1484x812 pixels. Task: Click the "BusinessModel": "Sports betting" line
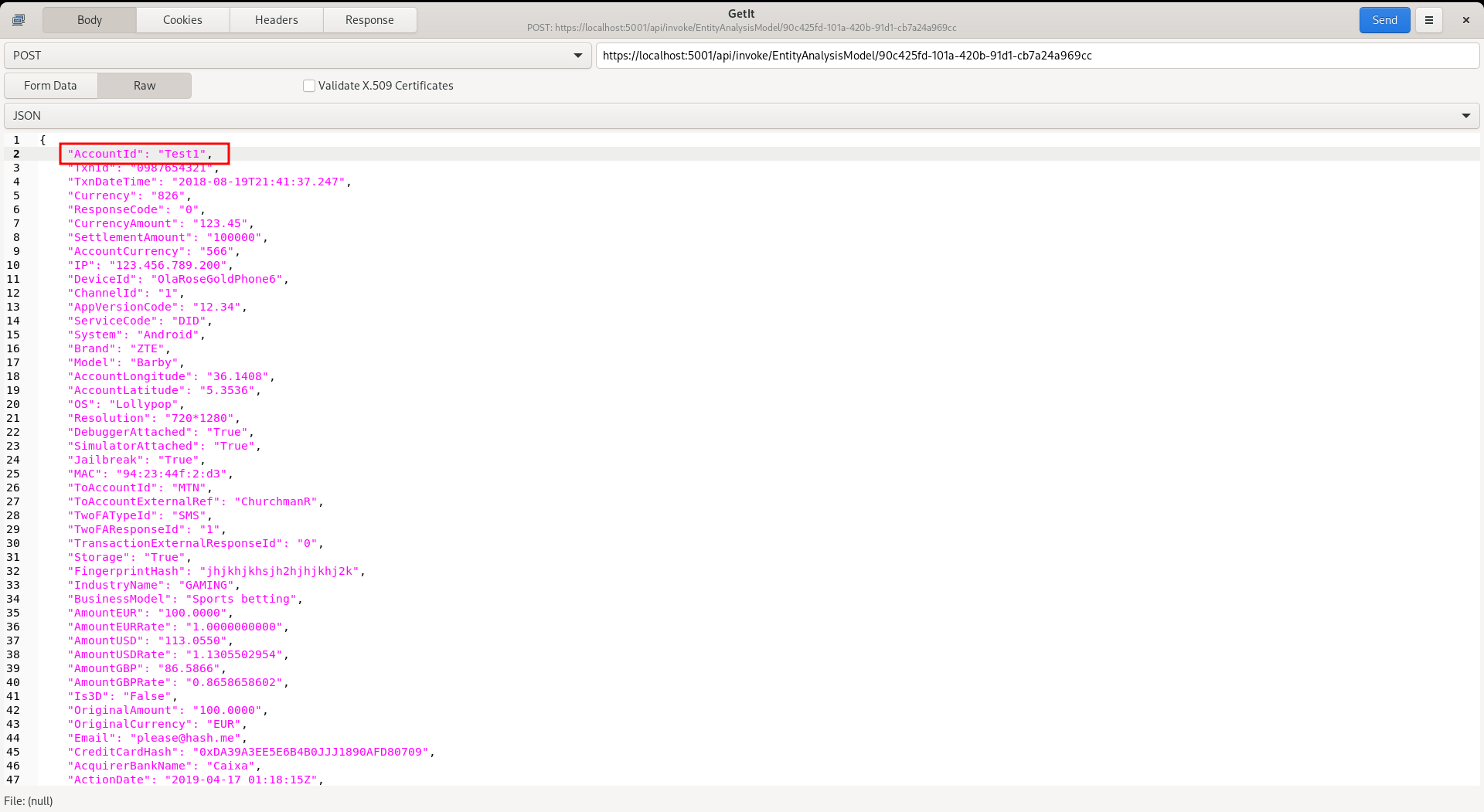(x=185, y=599)
